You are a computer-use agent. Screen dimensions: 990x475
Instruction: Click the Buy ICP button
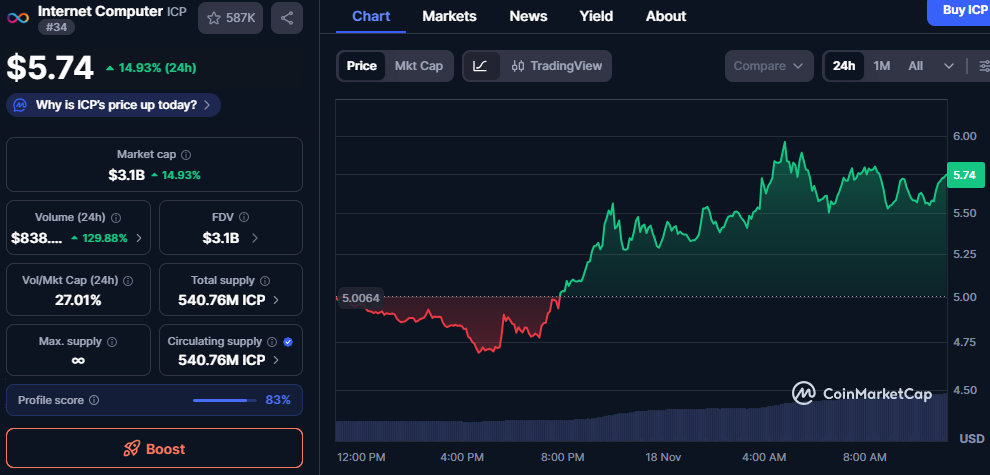coord(962,10)
